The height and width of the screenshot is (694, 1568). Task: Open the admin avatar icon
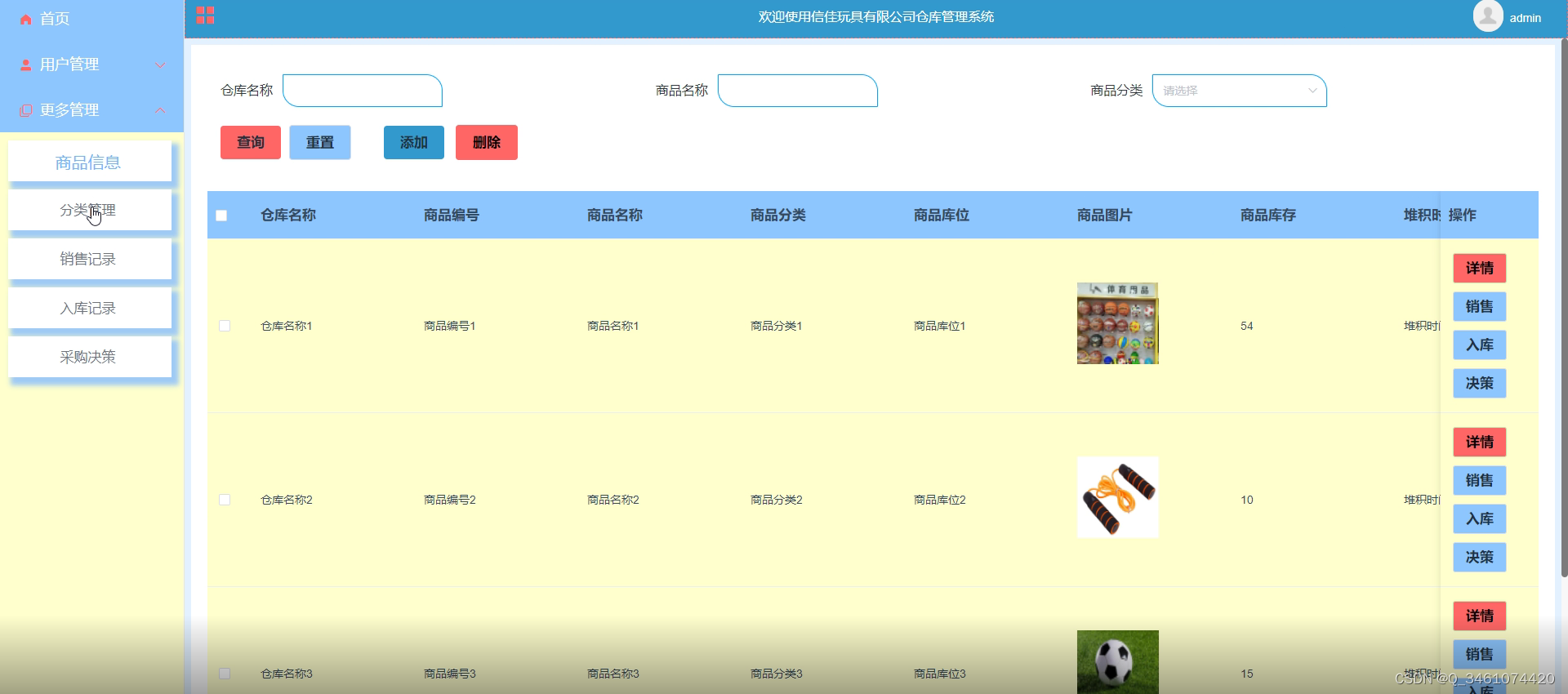pos(1488,16)
